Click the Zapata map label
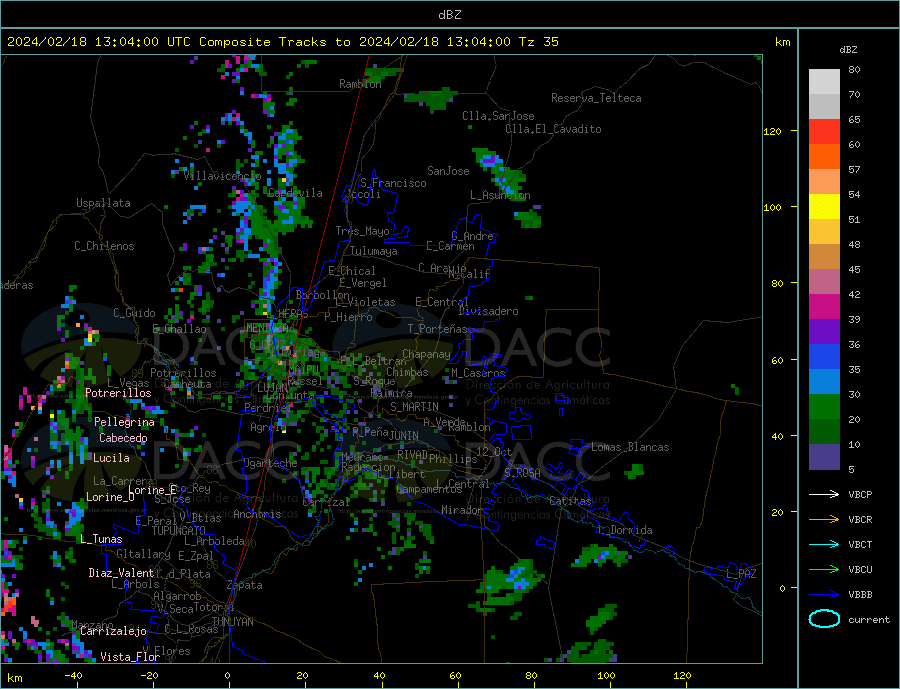Screen dimensions: 900x689 tap(245, 585)
